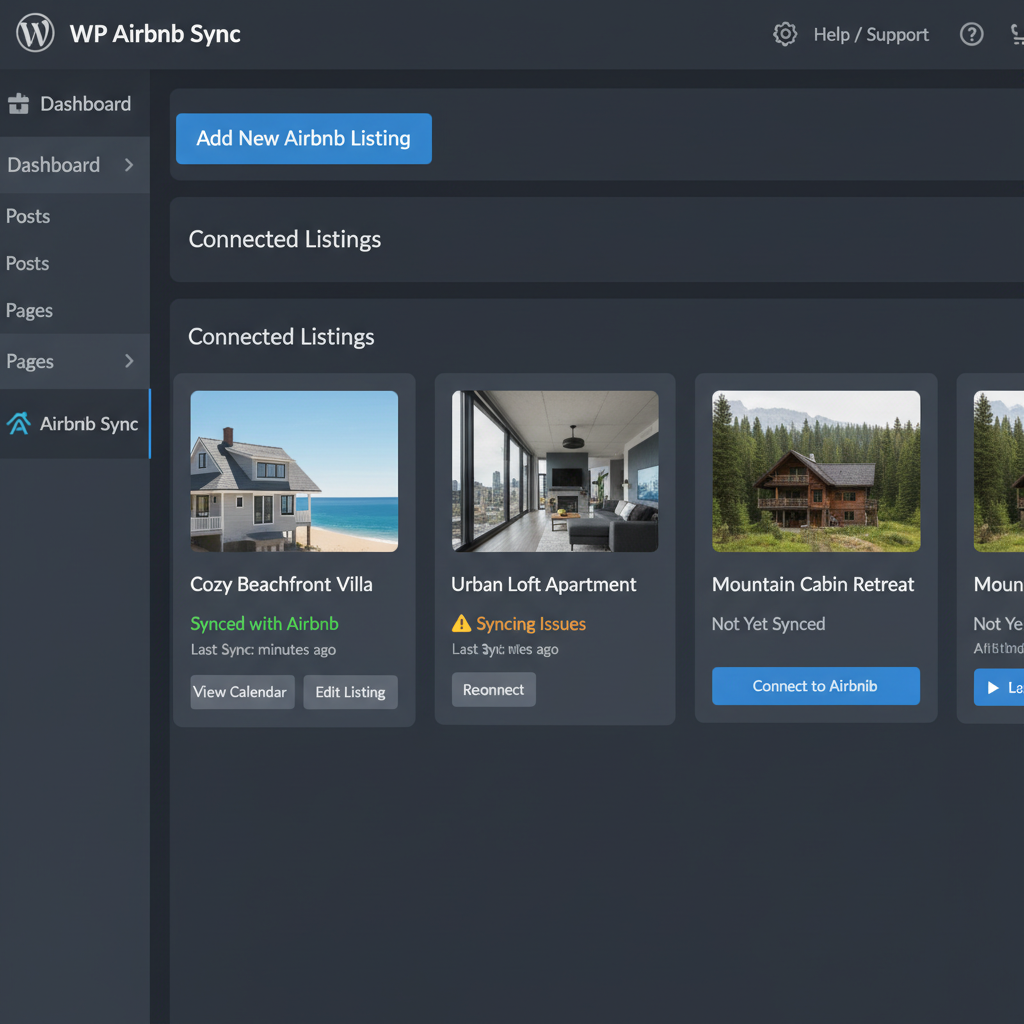Click Not Yet Synced under Mountain Cabin Retreat
1024x1024 pixels.
(769, 624)
